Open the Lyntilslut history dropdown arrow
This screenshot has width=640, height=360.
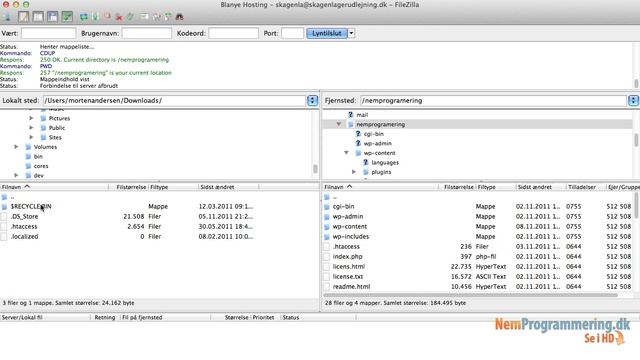click(x=351, y=33)
